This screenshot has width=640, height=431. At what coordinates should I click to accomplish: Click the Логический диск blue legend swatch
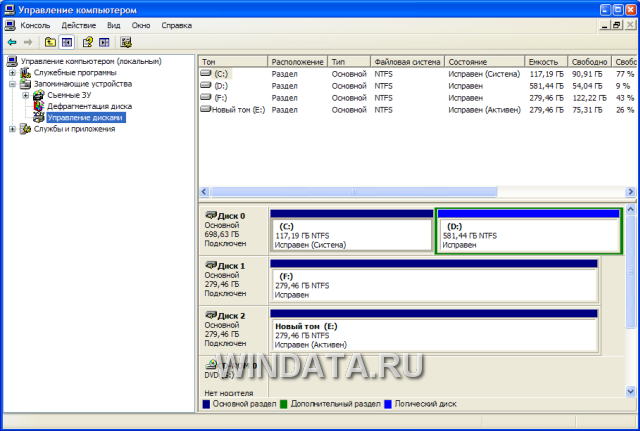coord(388,404)
